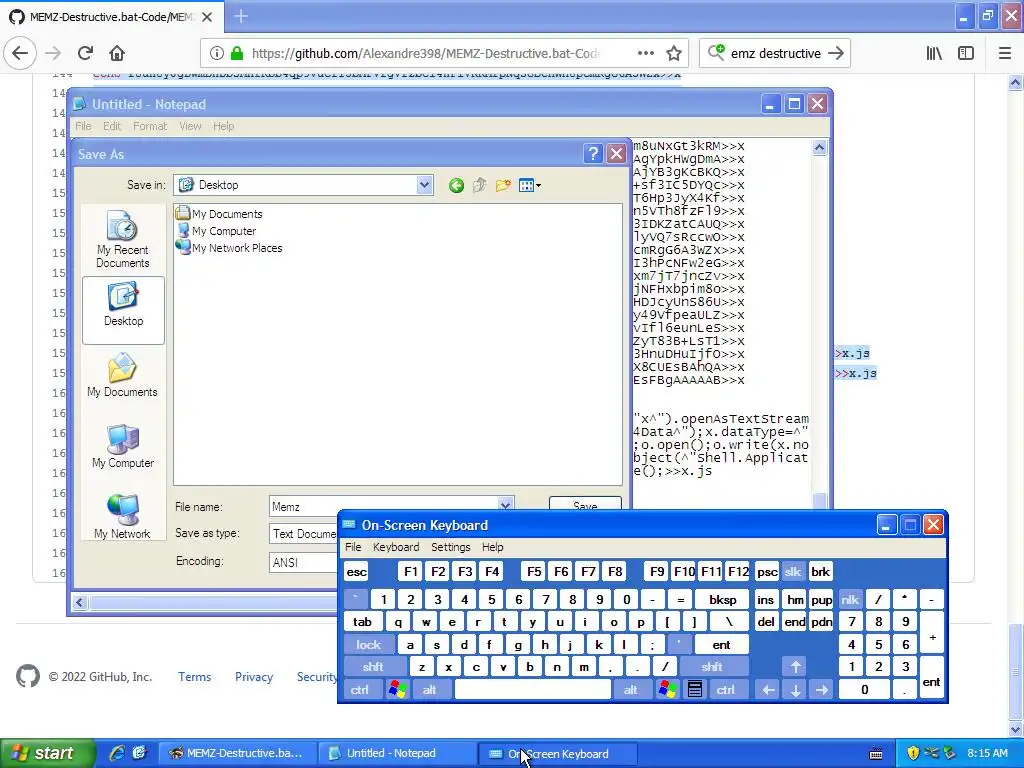Open On-Screen Keyboard Help menu
This screenshot has width=1024, height=768.
pyautogui.click(x=492, y=547)
